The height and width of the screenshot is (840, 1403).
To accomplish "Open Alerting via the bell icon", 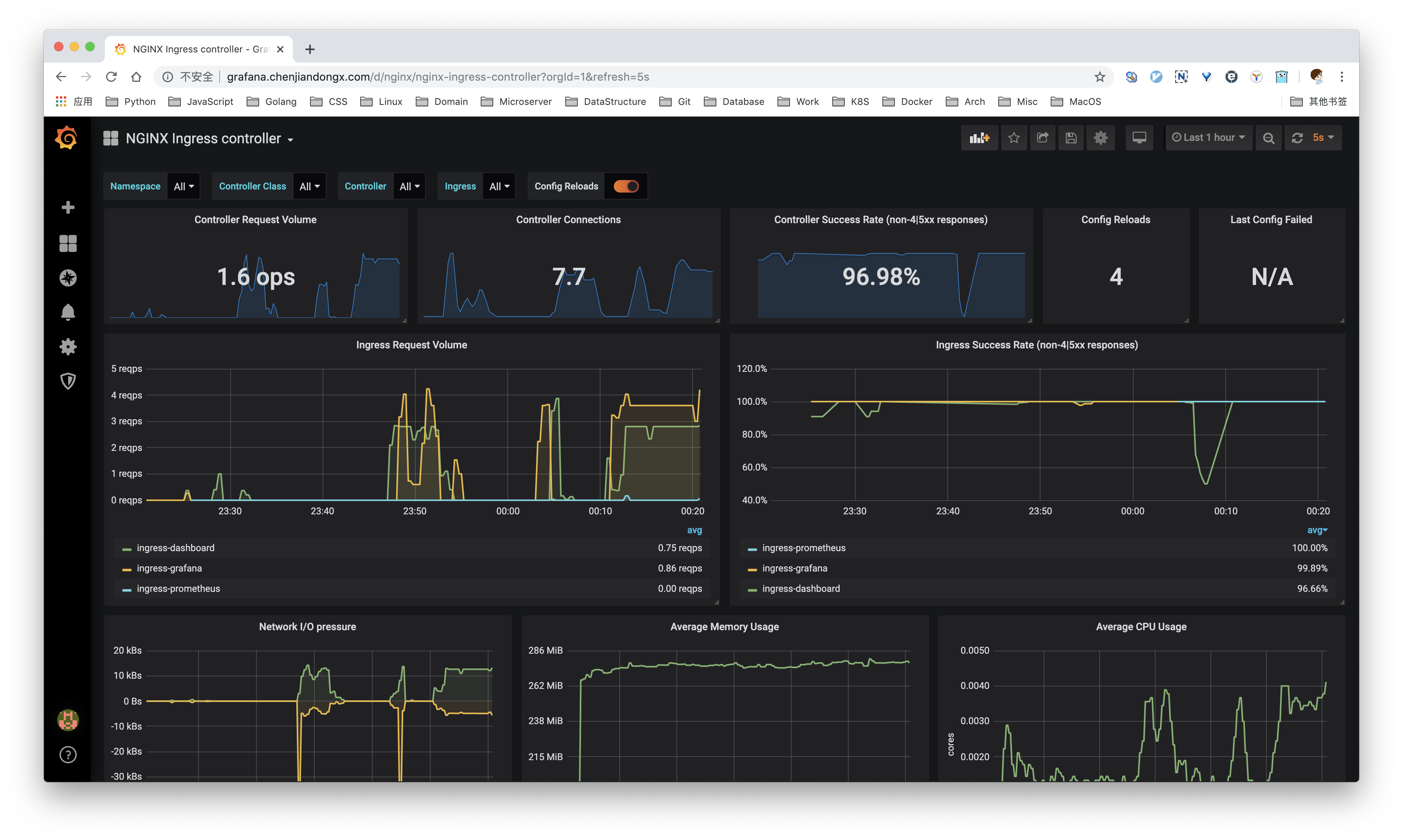I will 67,312.
